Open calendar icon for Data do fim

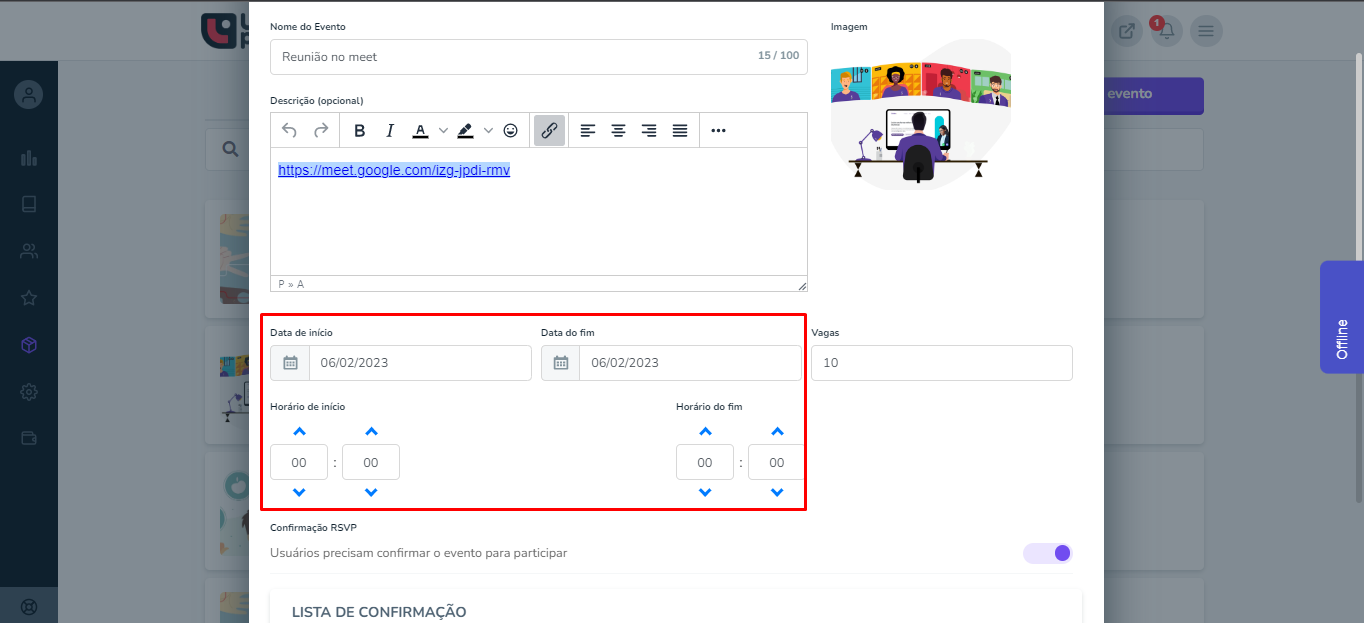tap(561, 363)
